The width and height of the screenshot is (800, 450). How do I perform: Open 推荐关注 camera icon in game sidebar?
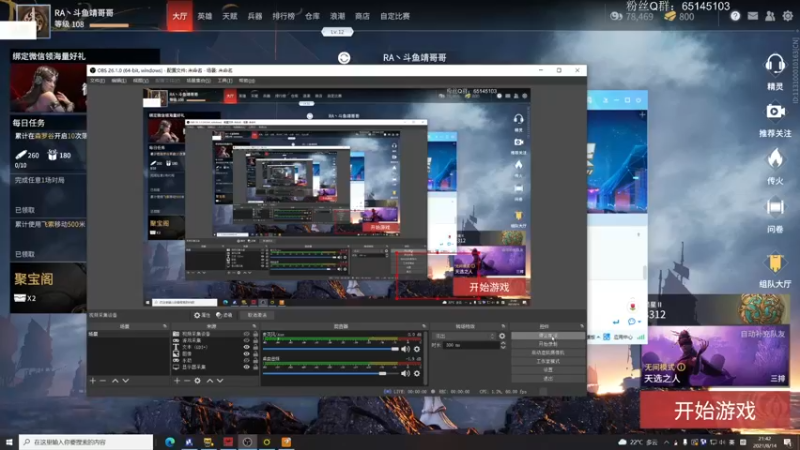[775, 111]
